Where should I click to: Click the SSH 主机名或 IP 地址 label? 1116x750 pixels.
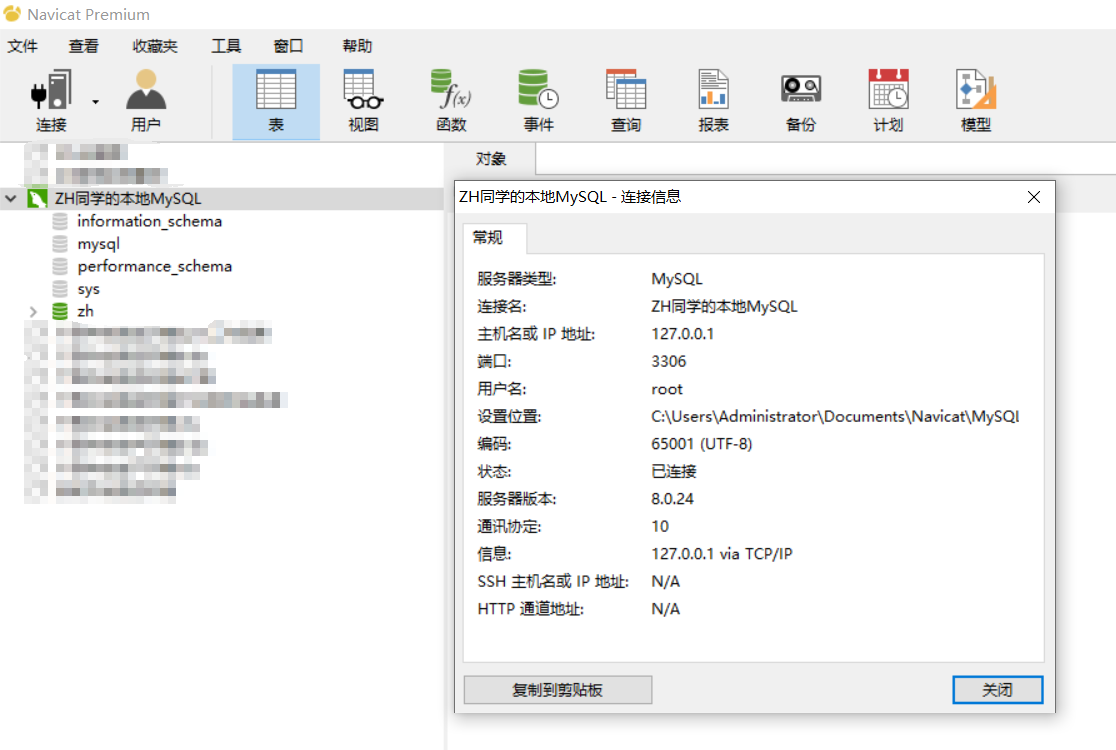pyautogui.click(x=553, y=581)
